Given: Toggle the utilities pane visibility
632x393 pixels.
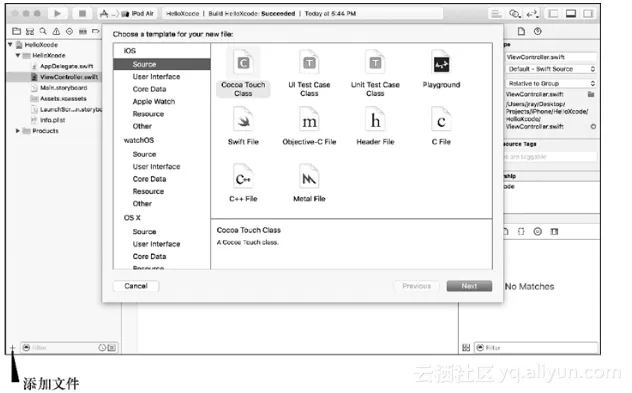Looking at the screenshot, I should 588,14.
